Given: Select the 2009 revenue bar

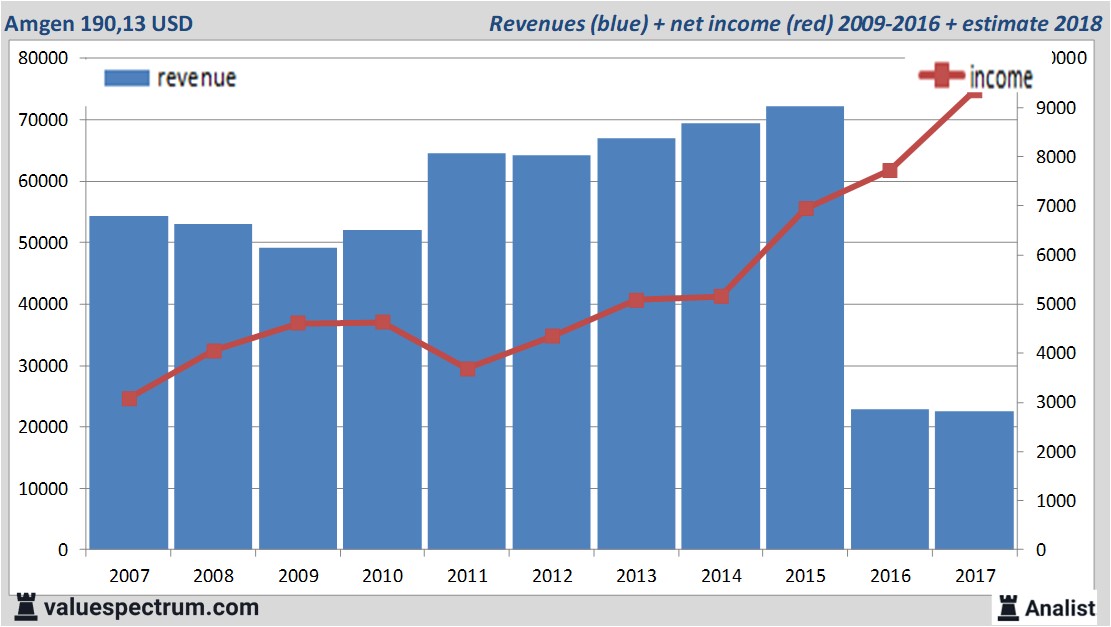Looking at the screenshot, I should pos(298,398).
